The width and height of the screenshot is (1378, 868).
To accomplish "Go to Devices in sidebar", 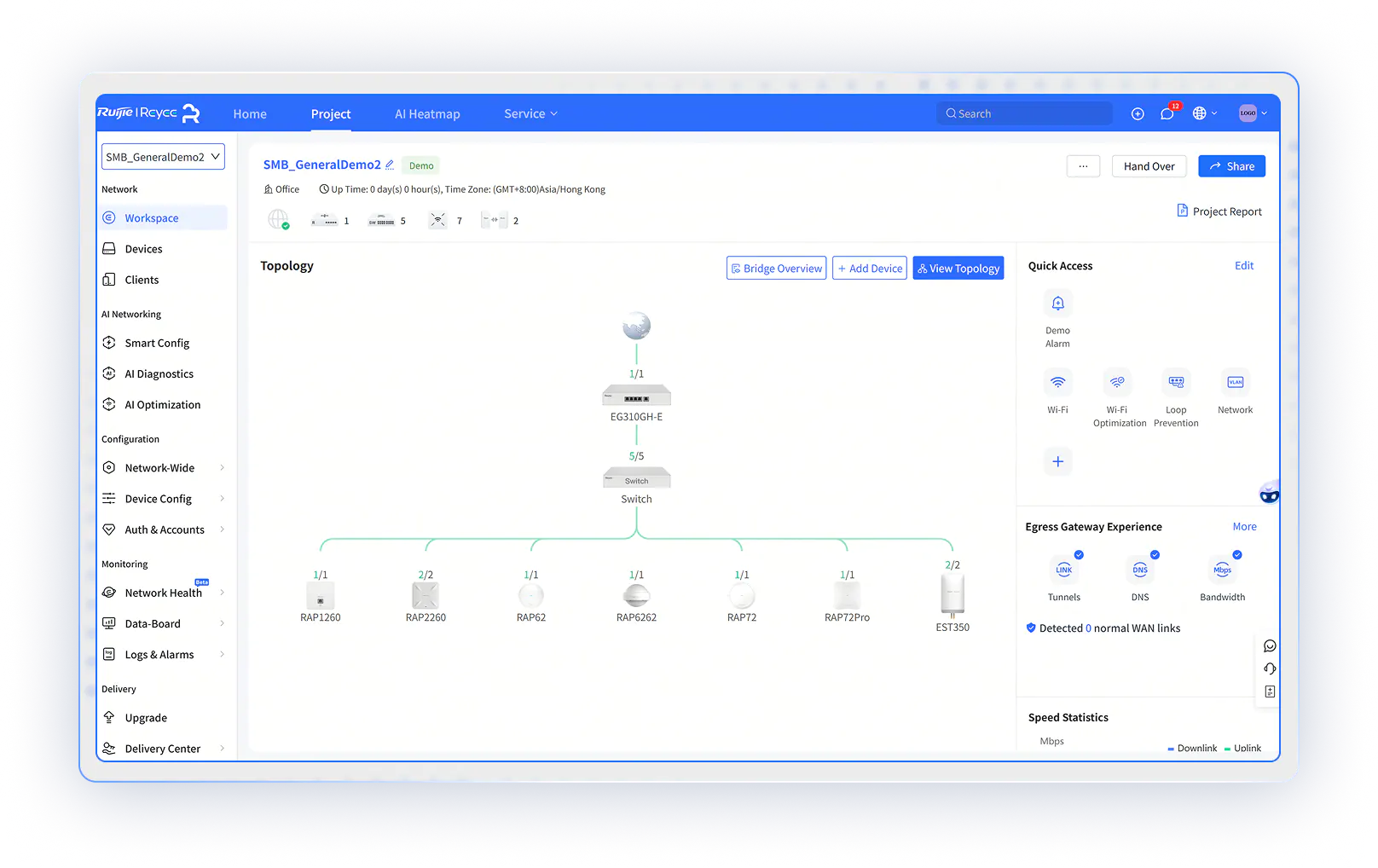I will (143, 249).
